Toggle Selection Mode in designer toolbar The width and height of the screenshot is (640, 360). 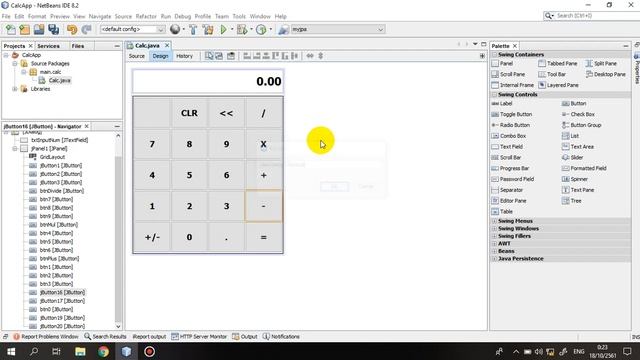(x=209, y=56)
